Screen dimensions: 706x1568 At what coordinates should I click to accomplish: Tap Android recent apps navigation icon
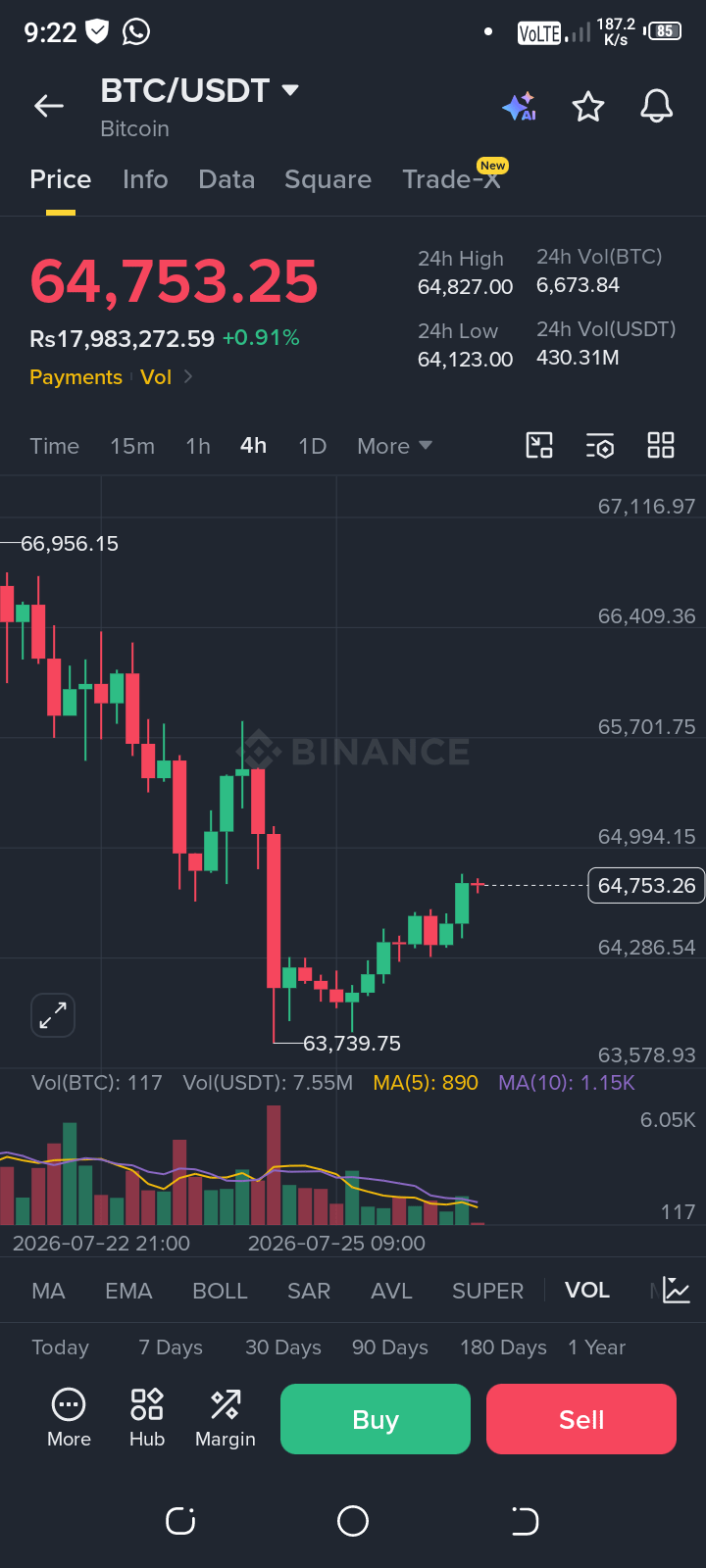180,1521
